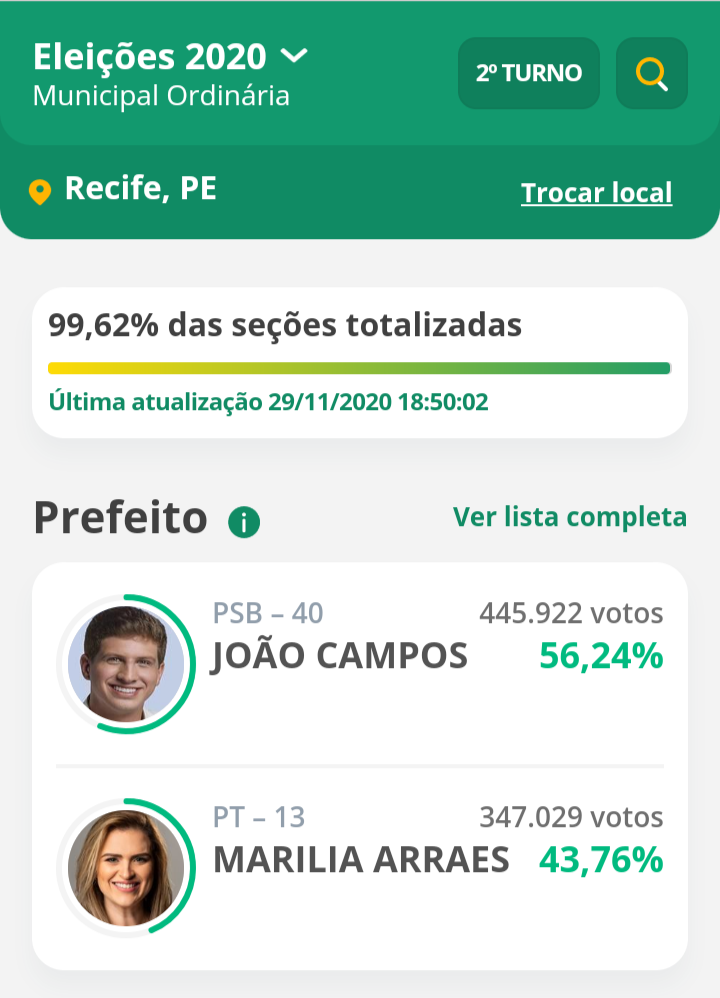This screenshot has height=998, width=720.
Task: Select the MARILIA ARRAES candidate name
Action: tap(361, 860)
